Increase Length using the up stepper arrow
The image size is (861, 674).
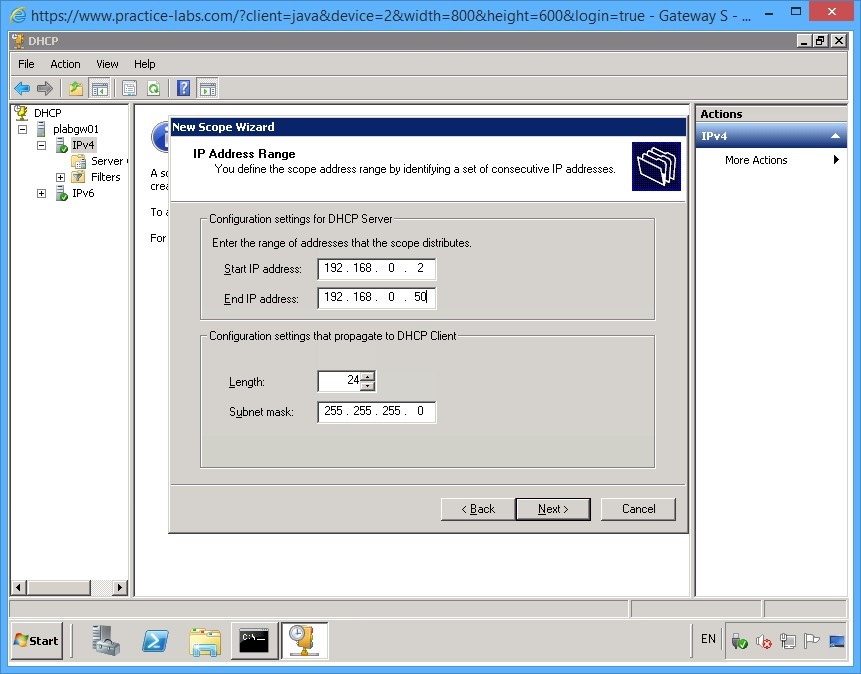tap(367, 377)
